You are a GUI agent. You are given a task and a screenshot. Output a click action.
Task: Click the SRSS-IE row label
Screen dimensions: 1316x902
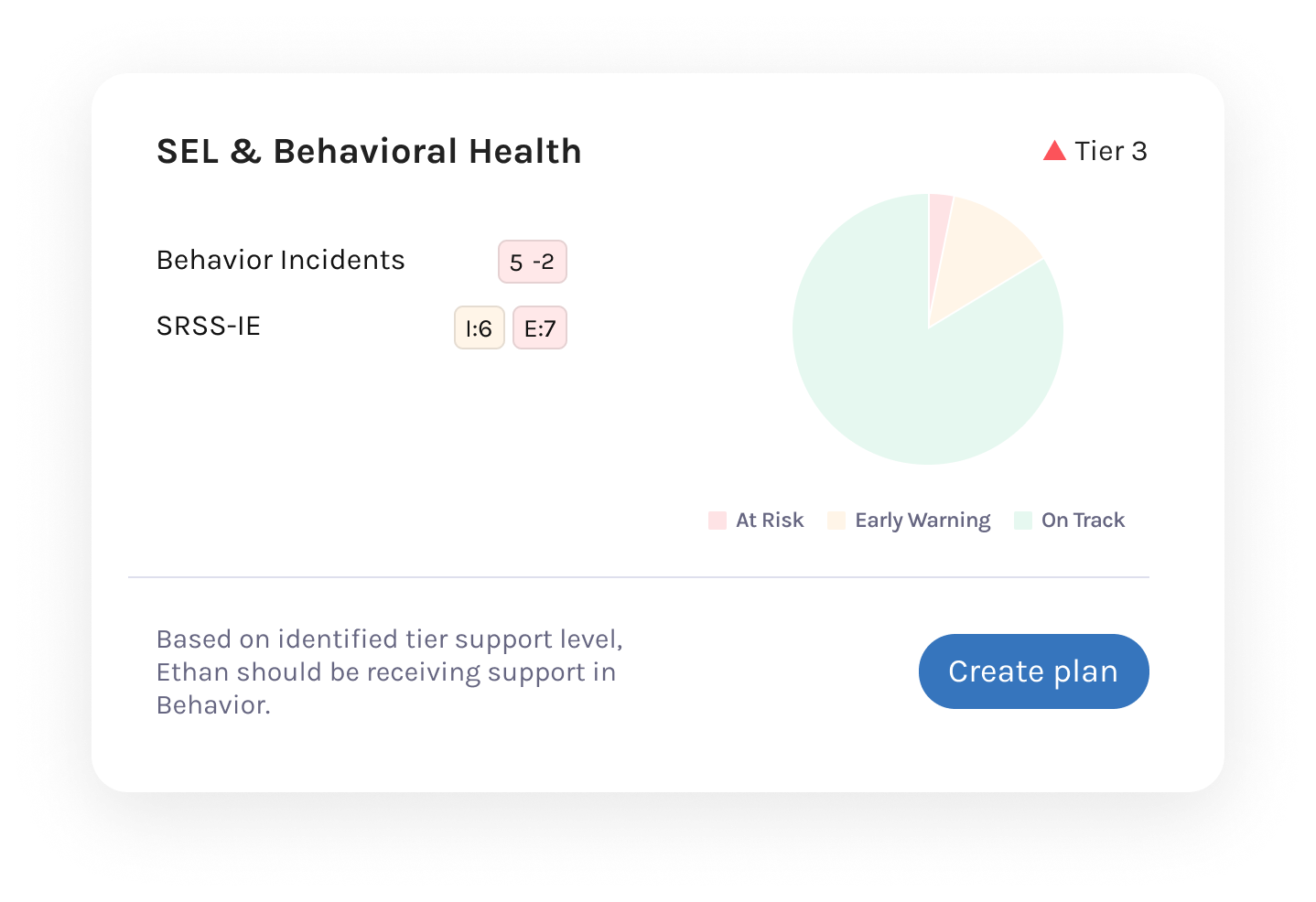pyautogui.click(x=209, y=327)
